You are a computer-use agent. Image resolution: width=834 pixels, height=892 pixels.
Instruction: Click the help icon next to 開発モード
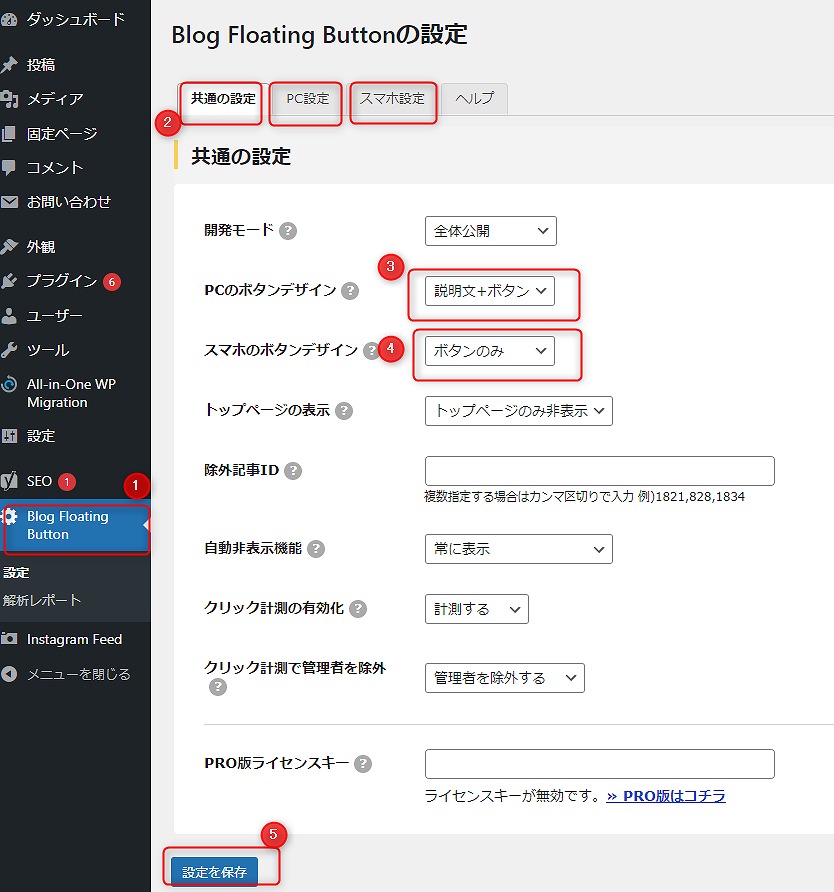coord(288,231)
